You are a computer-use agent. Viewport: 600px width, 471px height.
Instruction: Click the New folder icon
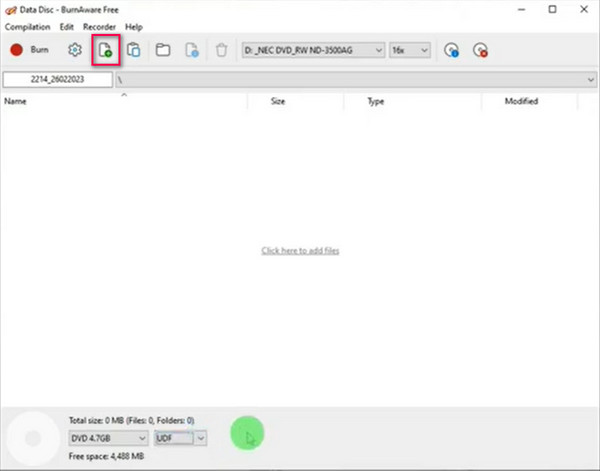[163, 50]
